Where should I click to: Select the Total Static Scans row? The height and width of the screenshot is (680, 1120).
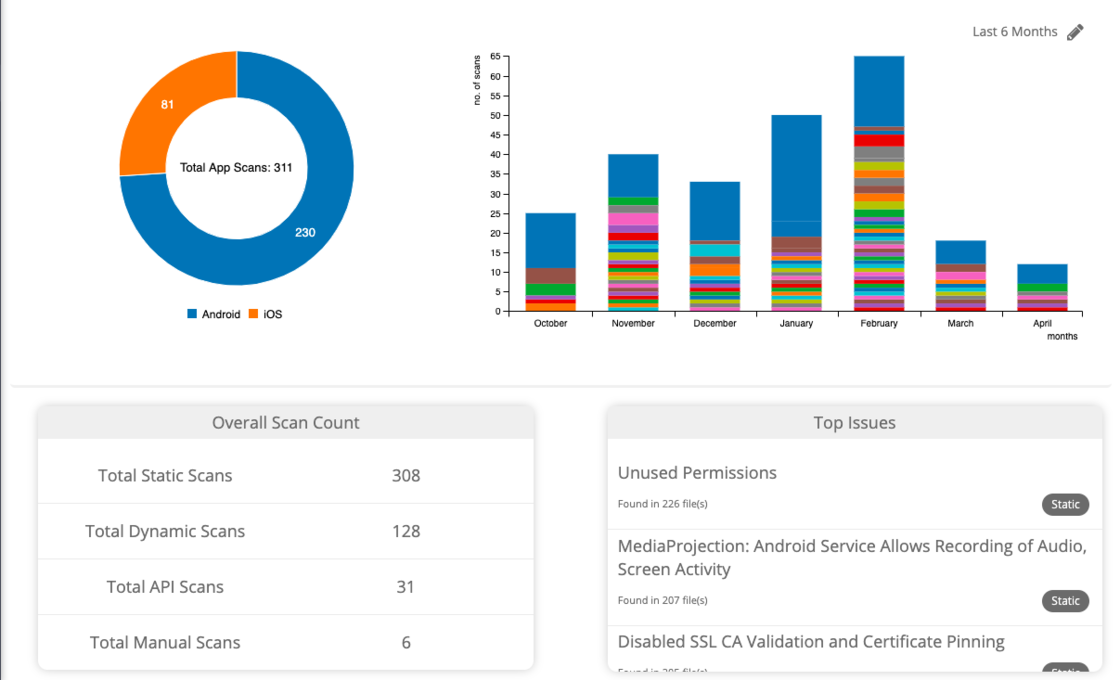coord(286,476)
